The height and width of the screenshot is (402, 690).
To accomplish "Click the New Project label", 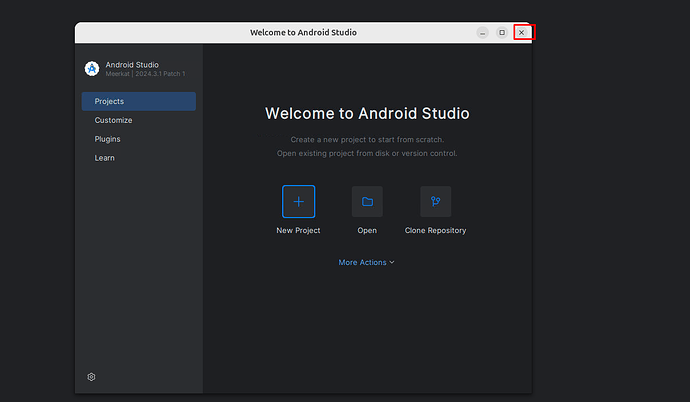I will [x=298, y=230].
